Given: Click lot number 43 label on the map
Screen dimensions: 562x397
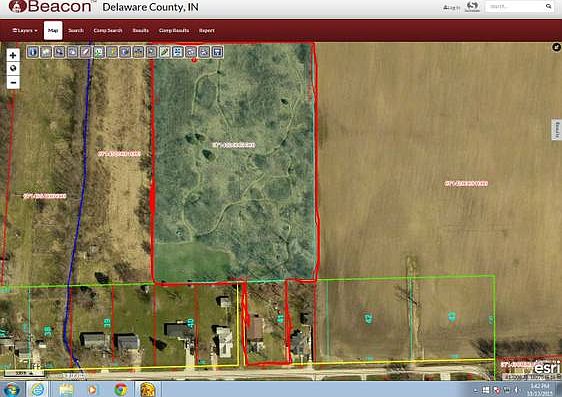Looking at the screenshot, I should tap(452, 317).
